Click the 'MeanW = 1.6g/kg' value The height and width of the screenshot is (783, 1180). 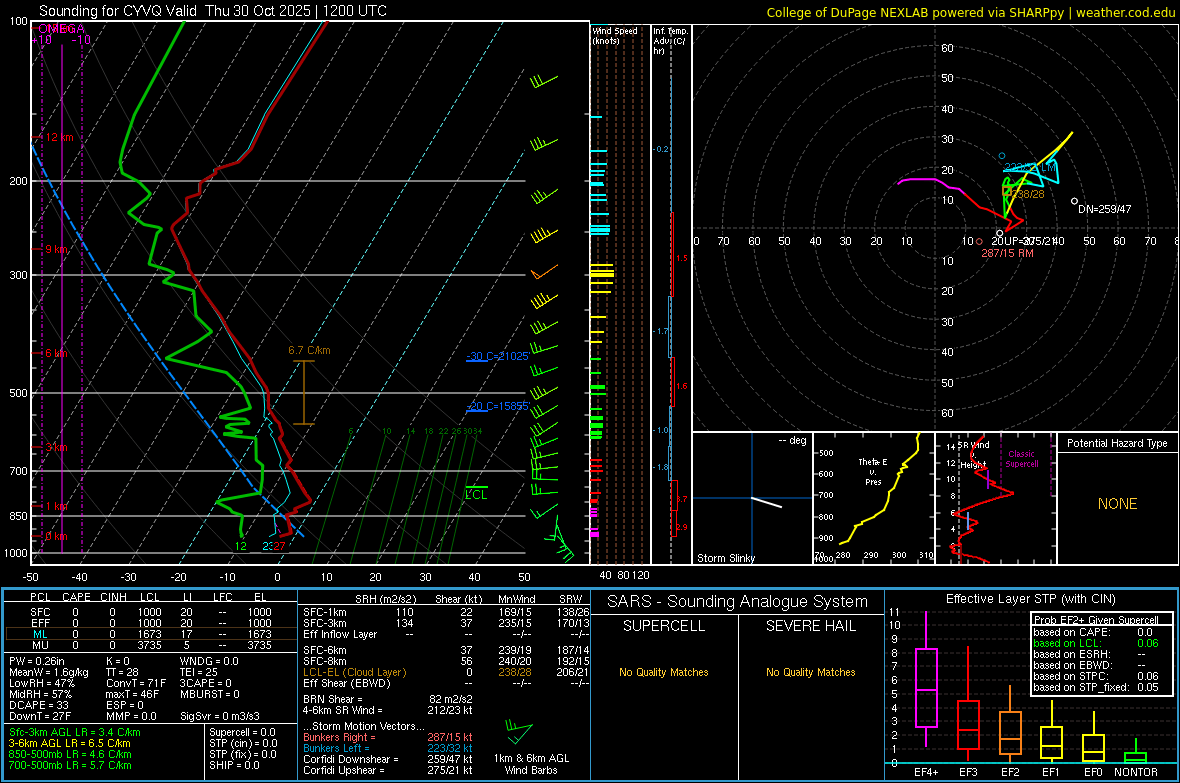(x=48, y=672)
